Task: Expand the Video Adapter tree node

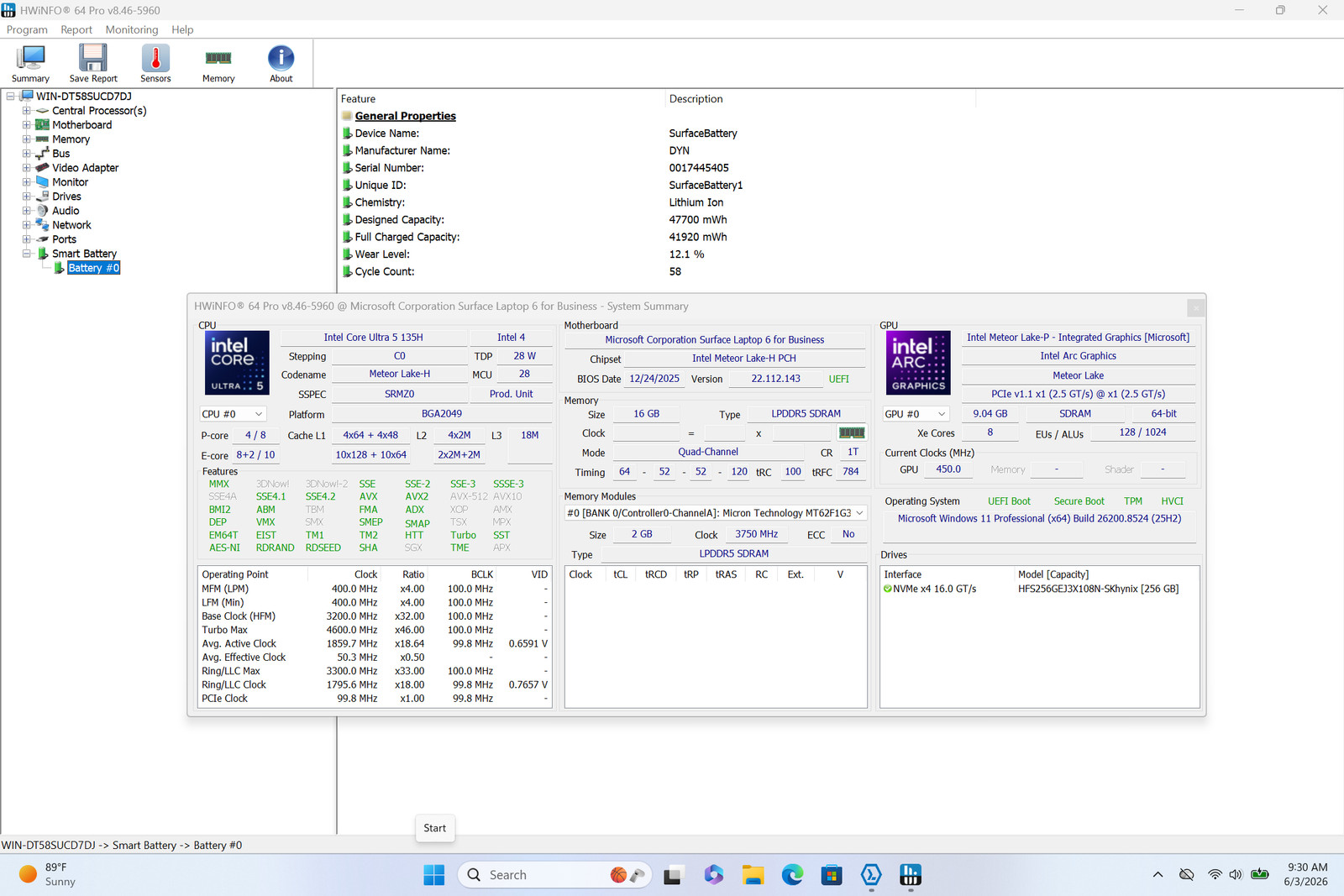Action: pyautogui.click(x=27, y=168)
